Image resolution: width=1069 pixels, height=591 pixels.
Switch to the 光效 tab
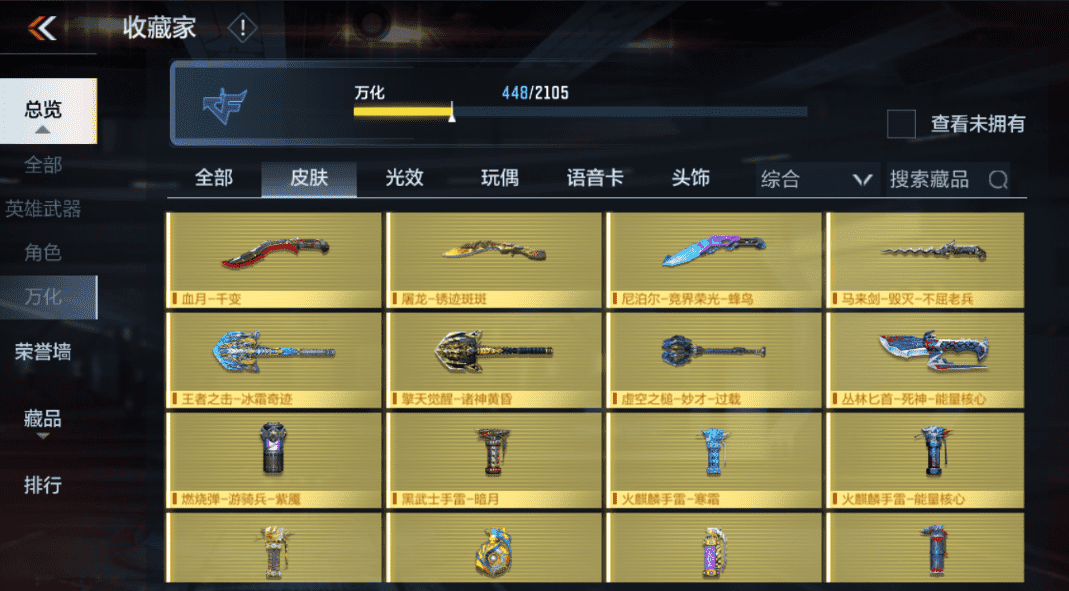pos(404,179)
